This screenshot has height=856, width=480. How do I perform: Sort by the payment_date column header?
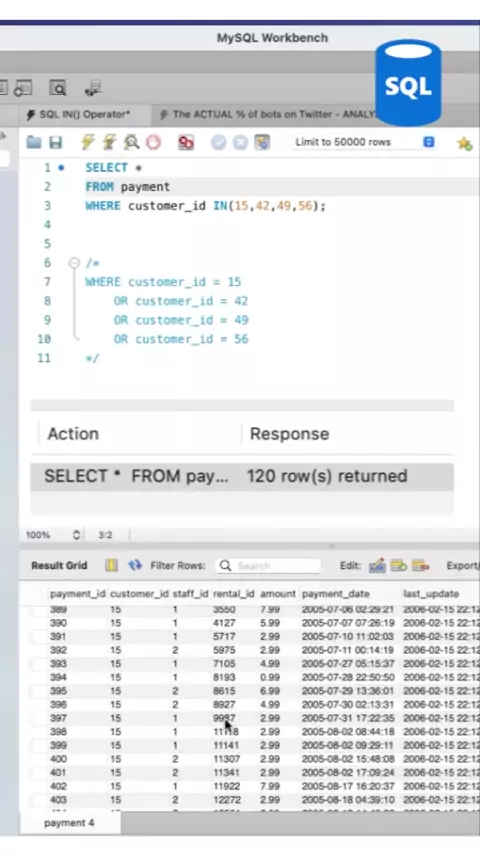coord(335,593)
